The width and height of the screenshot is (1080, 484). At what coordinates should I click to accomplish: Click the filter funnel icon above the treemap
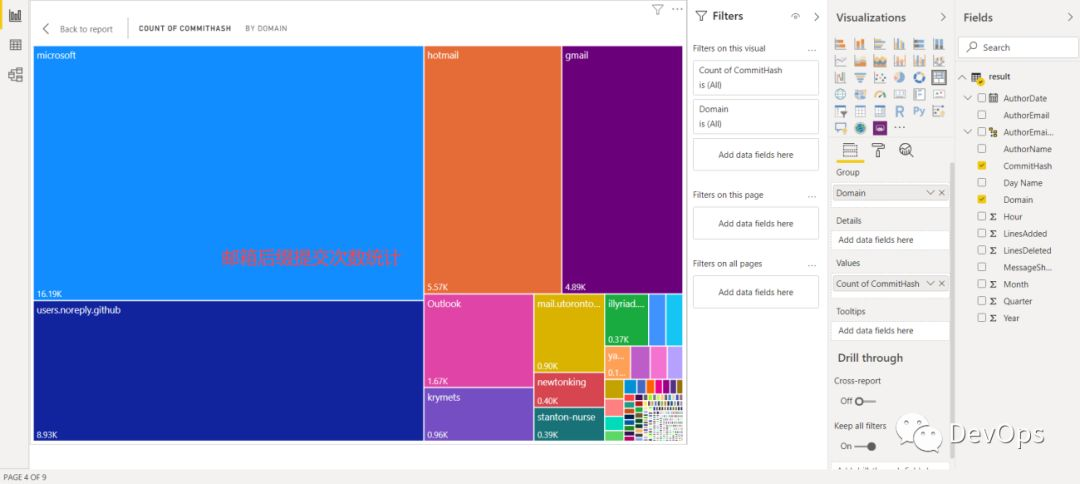[657, 10]
